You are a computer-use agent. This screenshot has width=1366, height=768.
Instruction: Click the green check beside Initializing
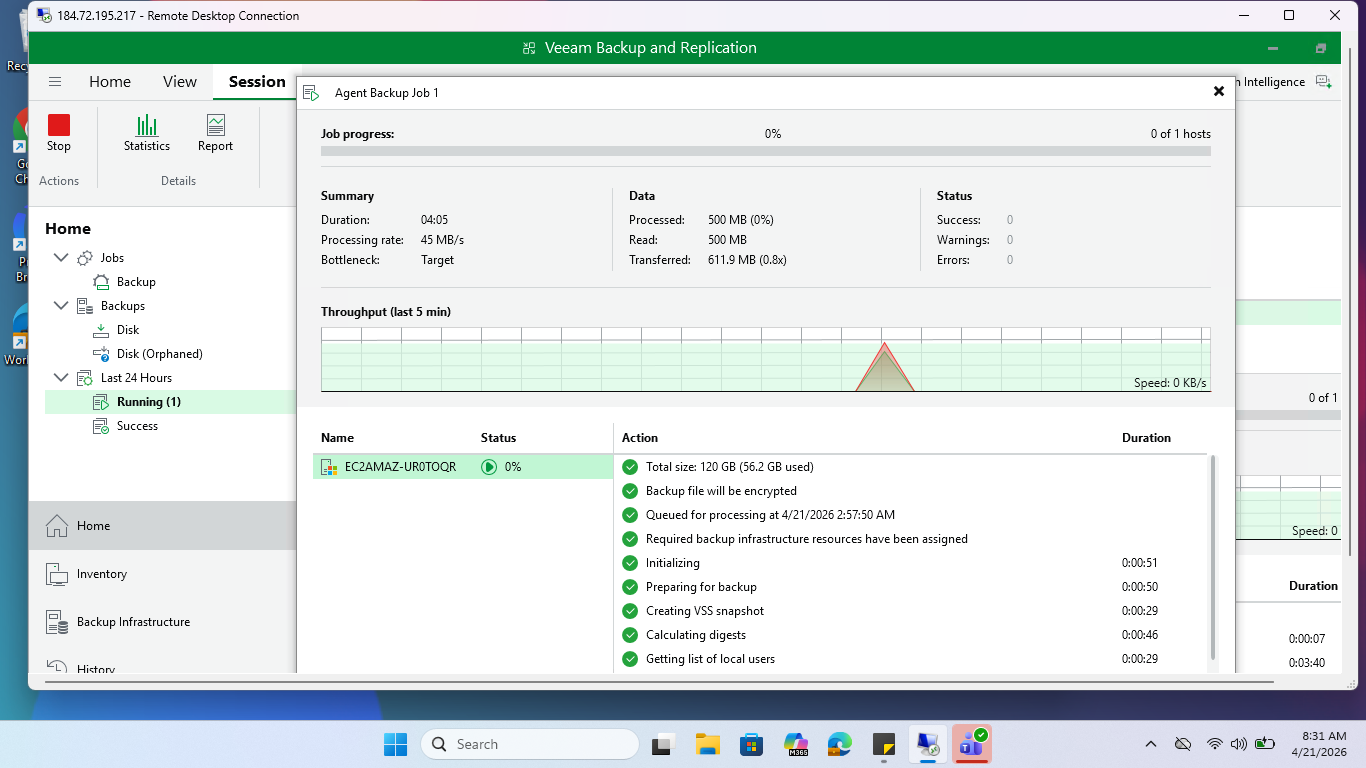[x=630, y=563]
